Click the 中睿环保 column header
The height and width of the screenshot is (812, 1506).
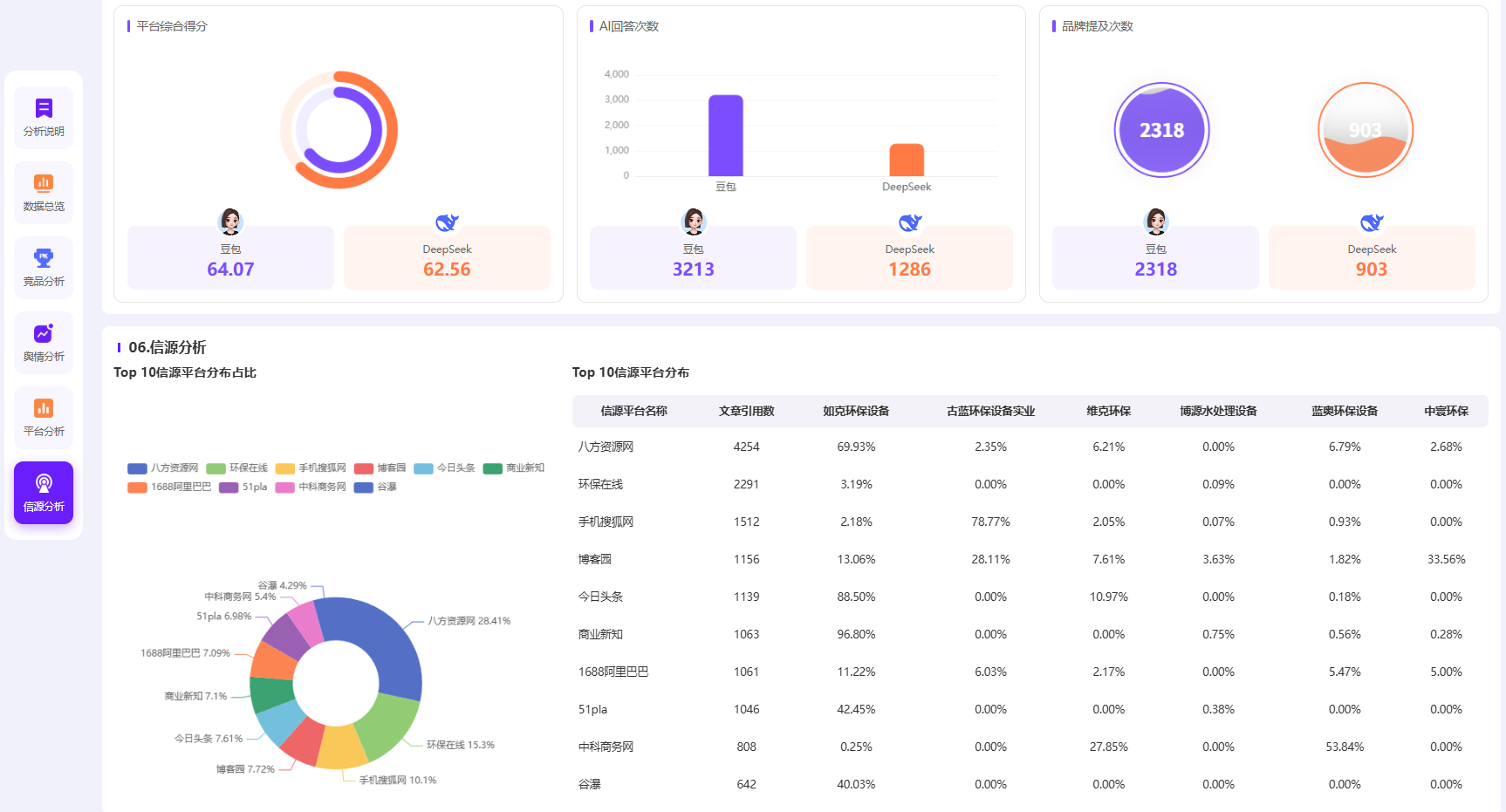1447,411
